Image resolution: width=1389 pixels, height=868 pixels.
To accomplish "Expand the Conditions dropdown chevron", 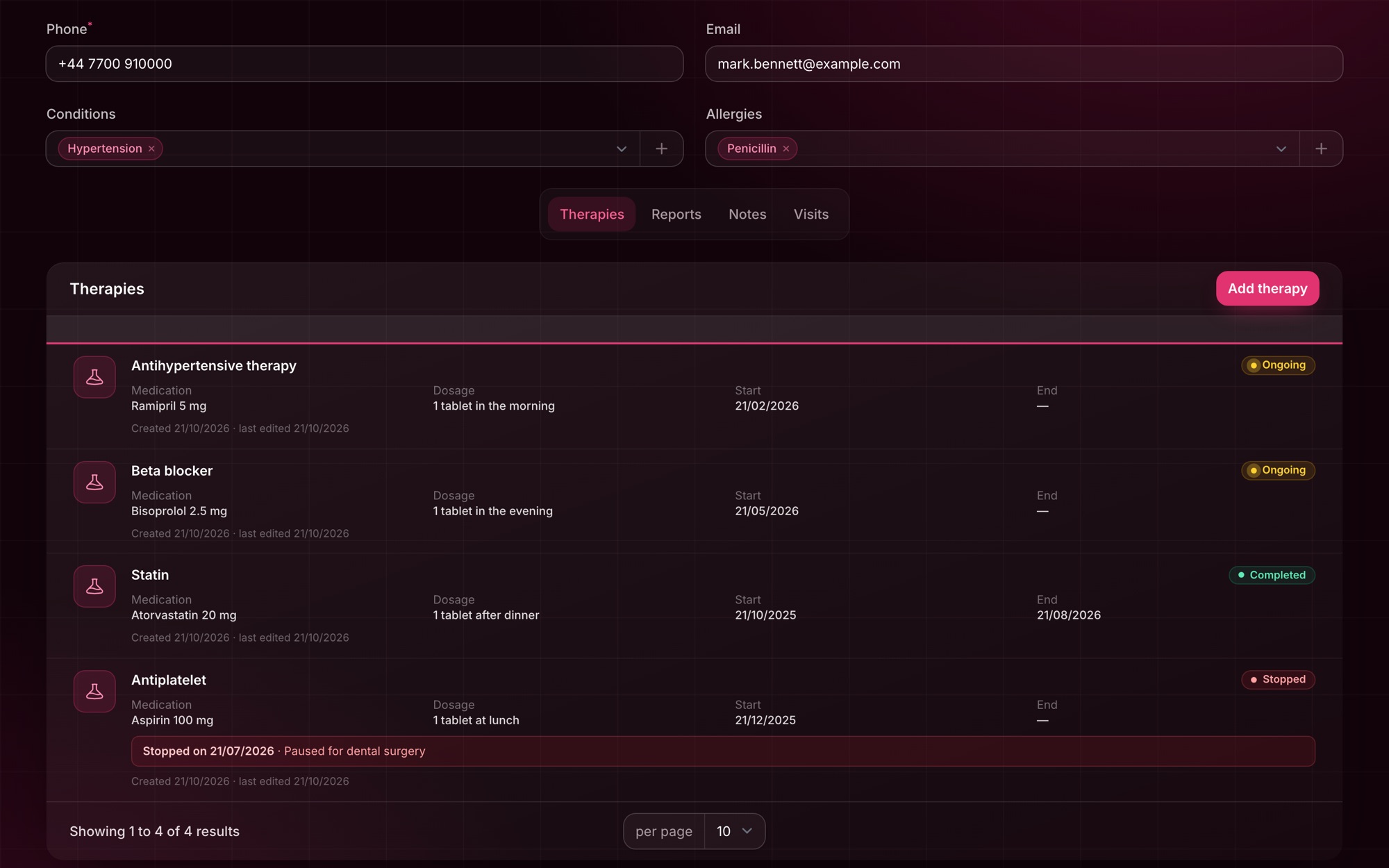I will pyautogui.click(x=622, y=149).
